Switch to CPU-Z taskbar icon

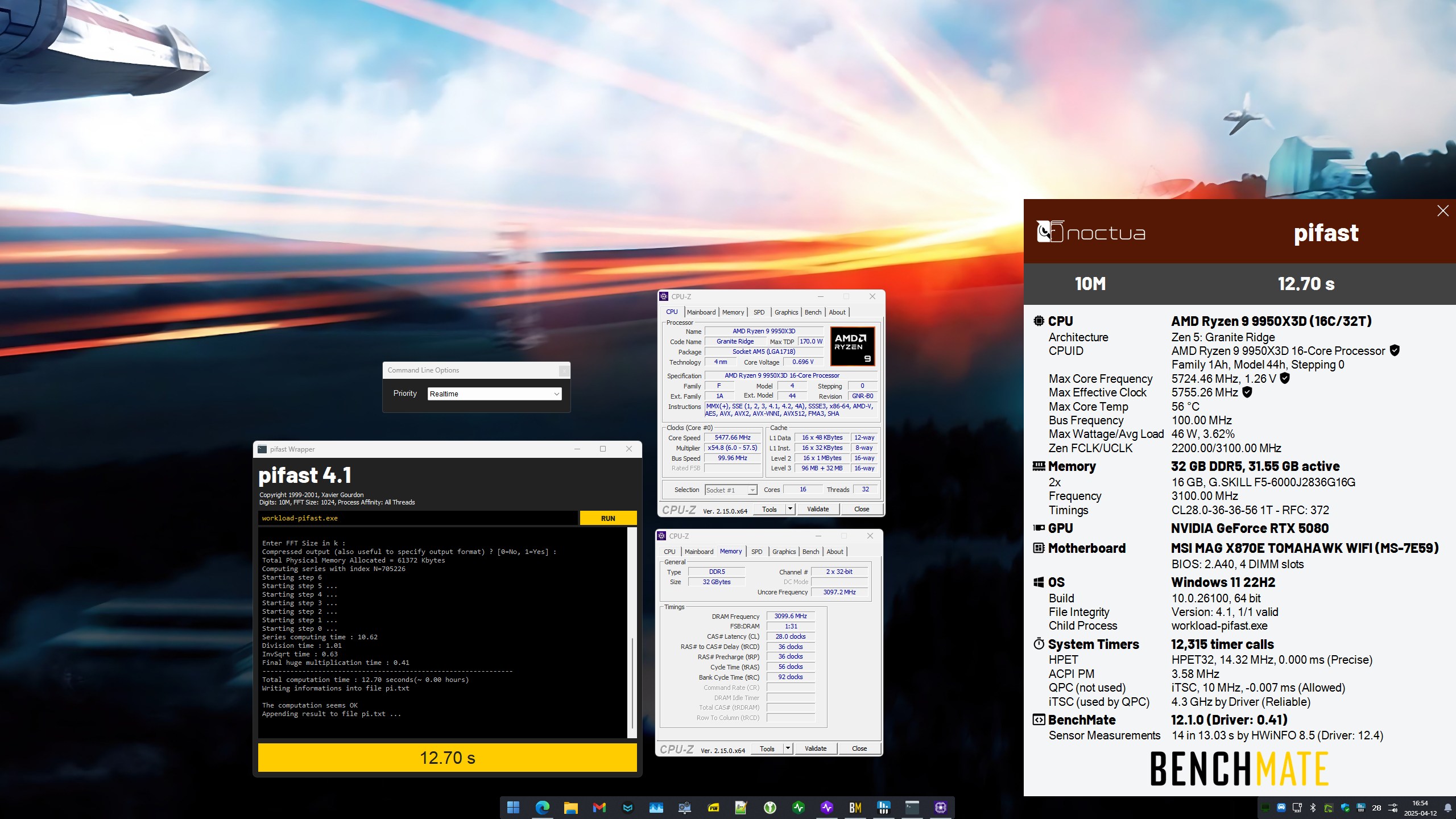click(x=940, y=807)
